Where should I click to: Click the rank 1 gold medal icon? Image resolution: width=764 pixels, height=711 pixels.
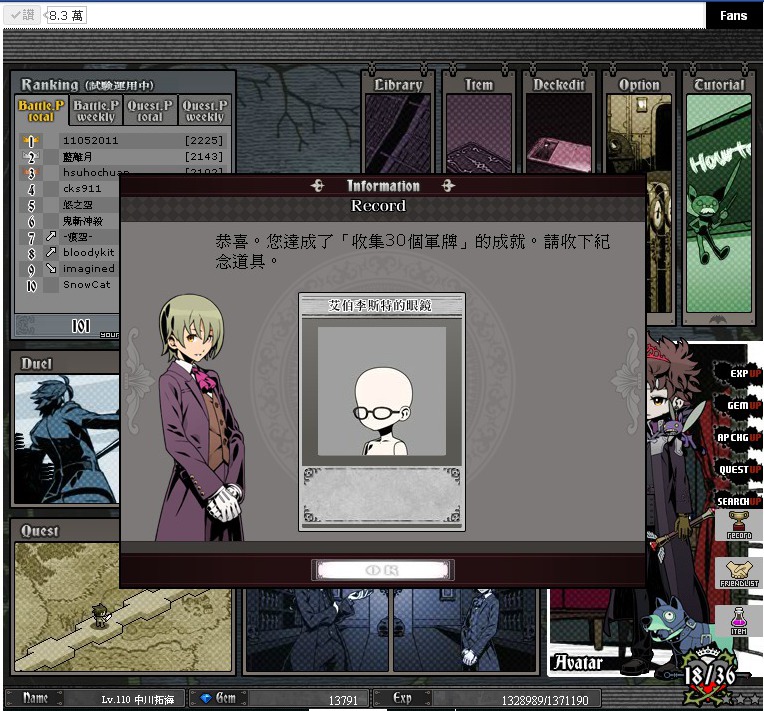pyautogui.click(x=31, y=141)
